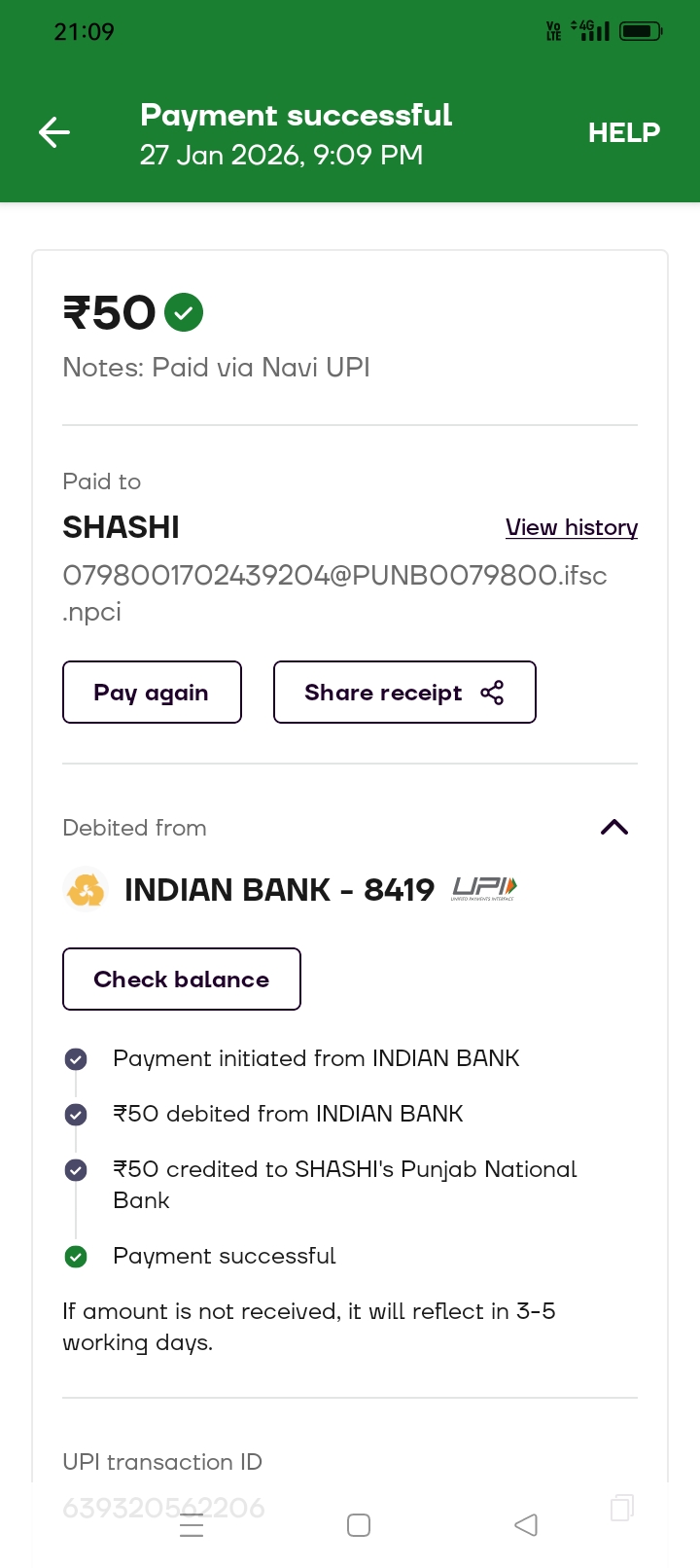Tap the Payment successful header title
The image size is (700, 1568).
[296, 115]
